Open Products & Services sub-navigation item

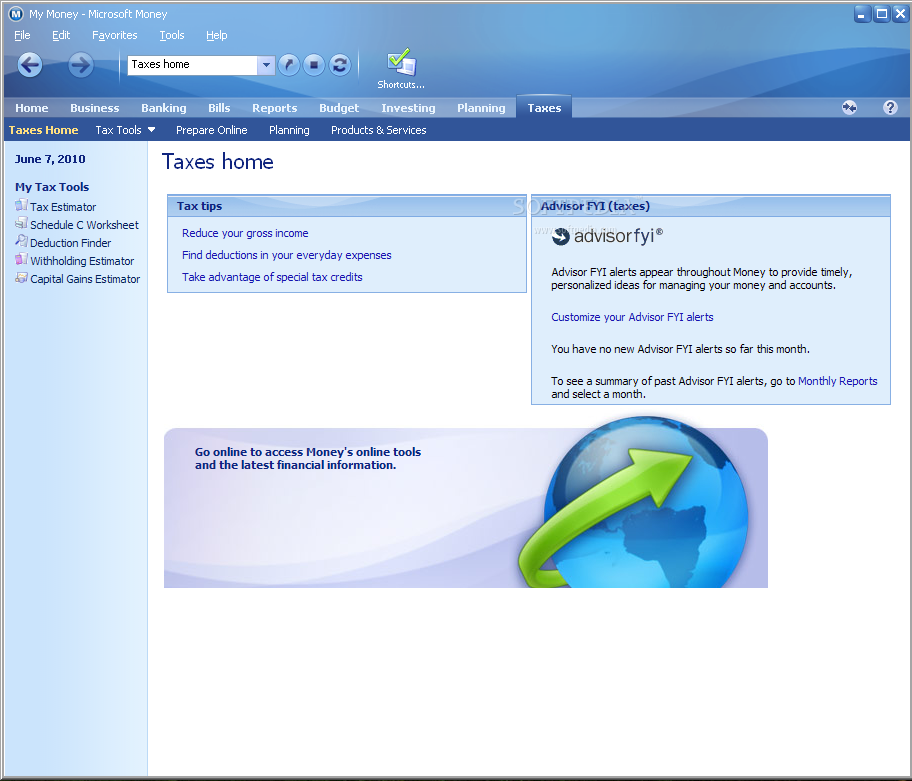click(x=379, y=130)
